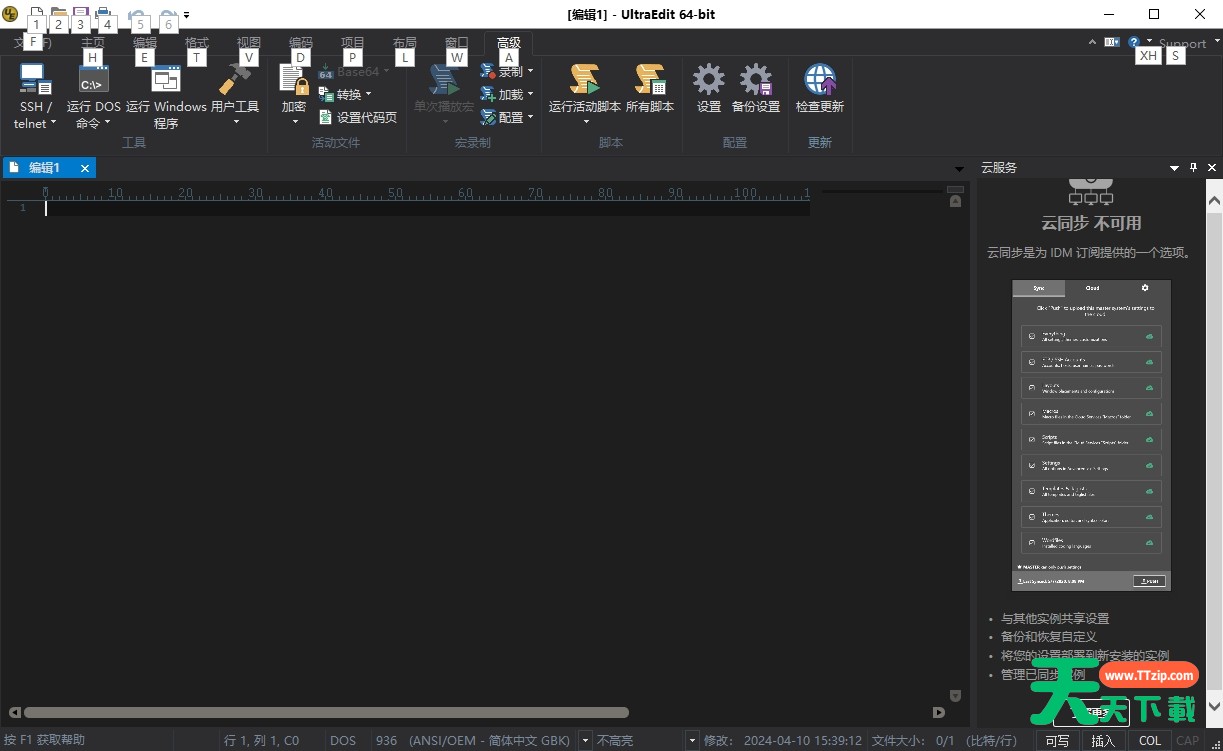Launch 运行 Windows 程序 tool
The image size is (1223, 751).
pos(166,81)
